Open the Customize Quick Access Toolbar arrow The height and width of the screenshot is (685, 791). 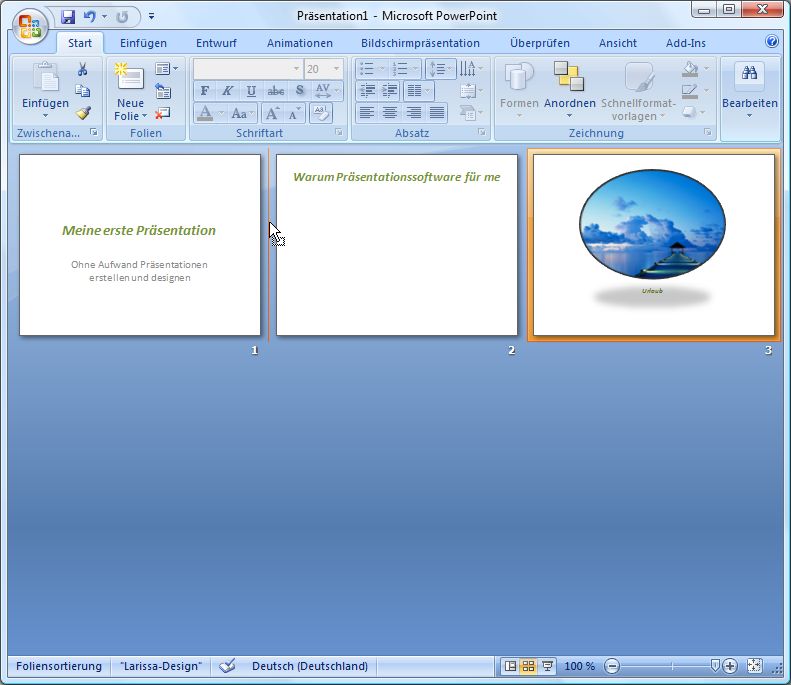tap(151, 17)
